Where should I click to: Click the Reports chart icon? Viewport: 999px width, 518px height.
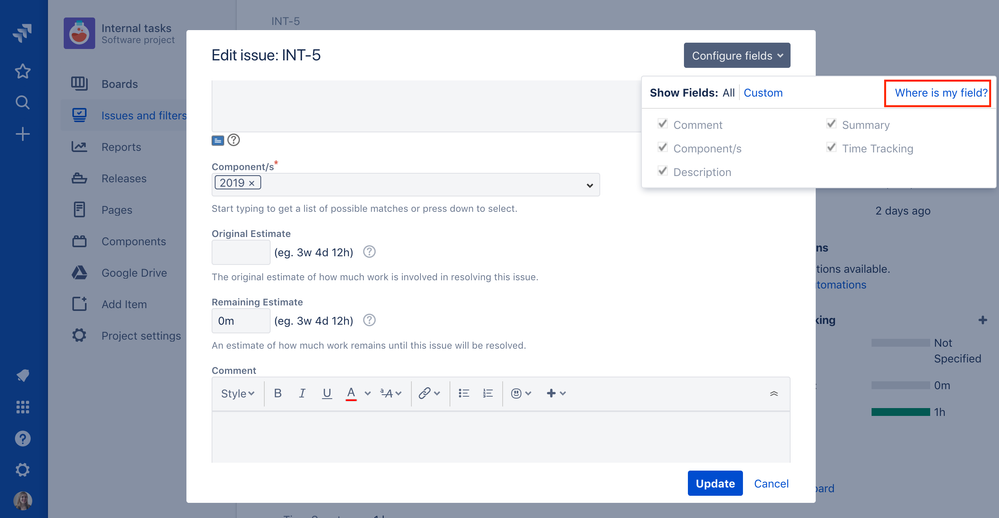tap(79, 147)
